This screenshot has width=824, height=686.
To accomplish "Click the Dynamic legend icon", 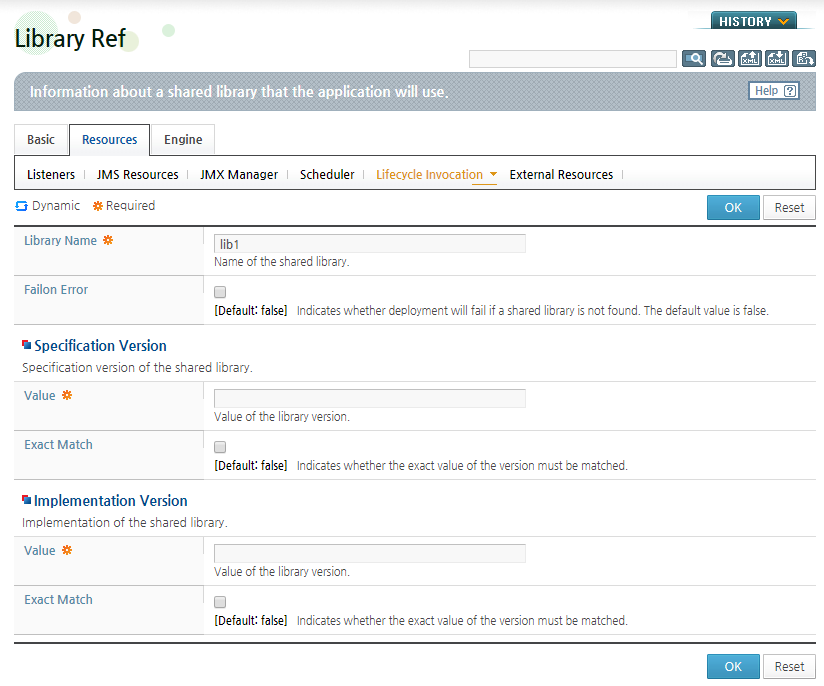I will click(22, 206).
